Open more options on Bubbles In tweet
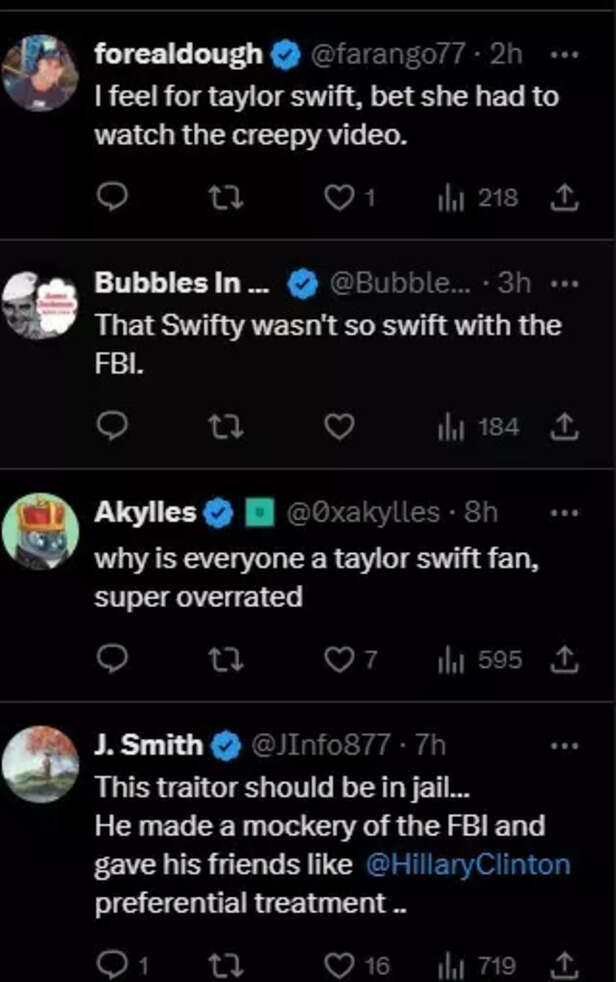 point(565,283)
